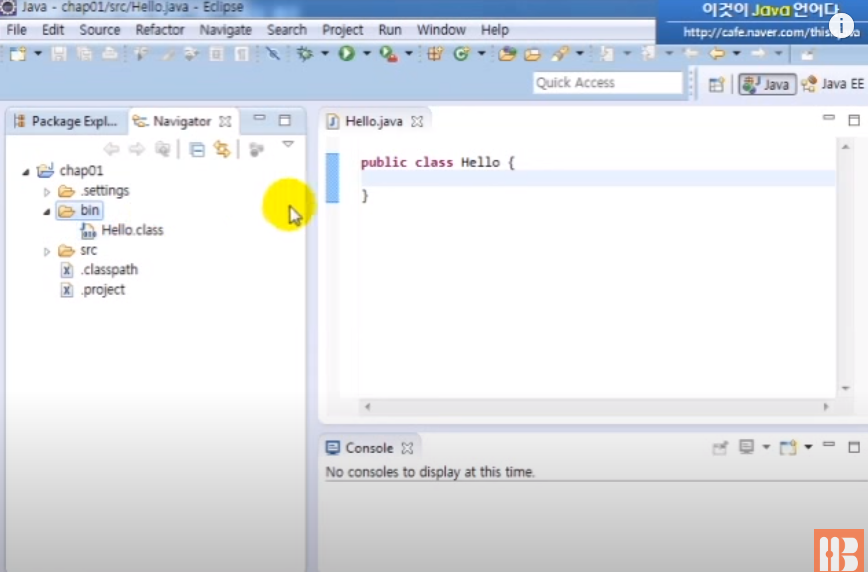Run the program with green play icon
Image resolution: width=868 pixels, height=572 pixels.
coord(347,54)
